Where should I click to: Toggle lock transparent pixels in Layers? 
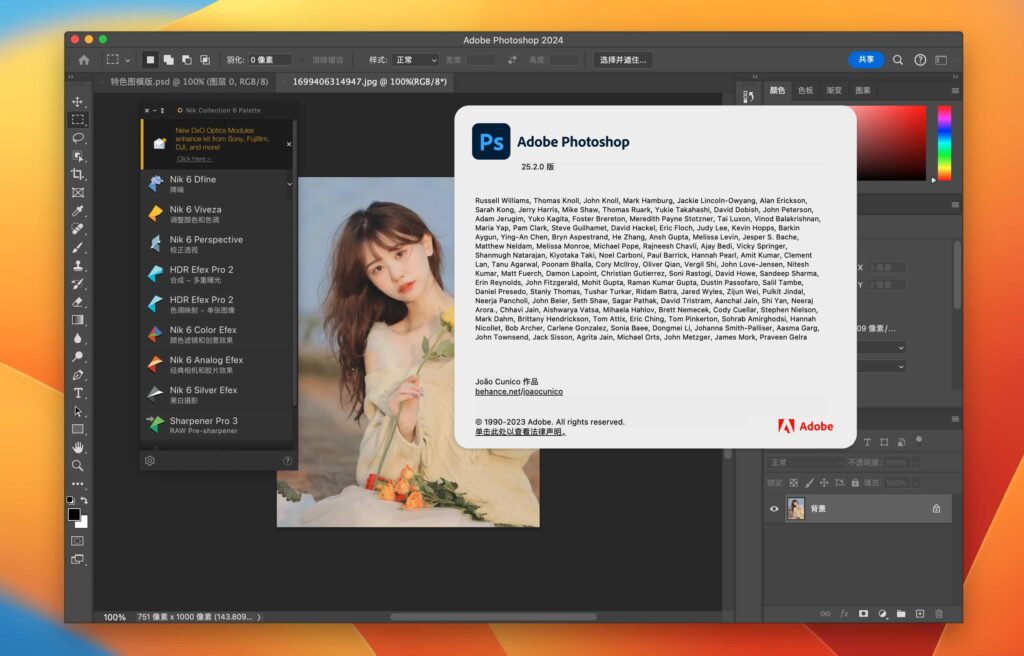[x=793, y=483]
